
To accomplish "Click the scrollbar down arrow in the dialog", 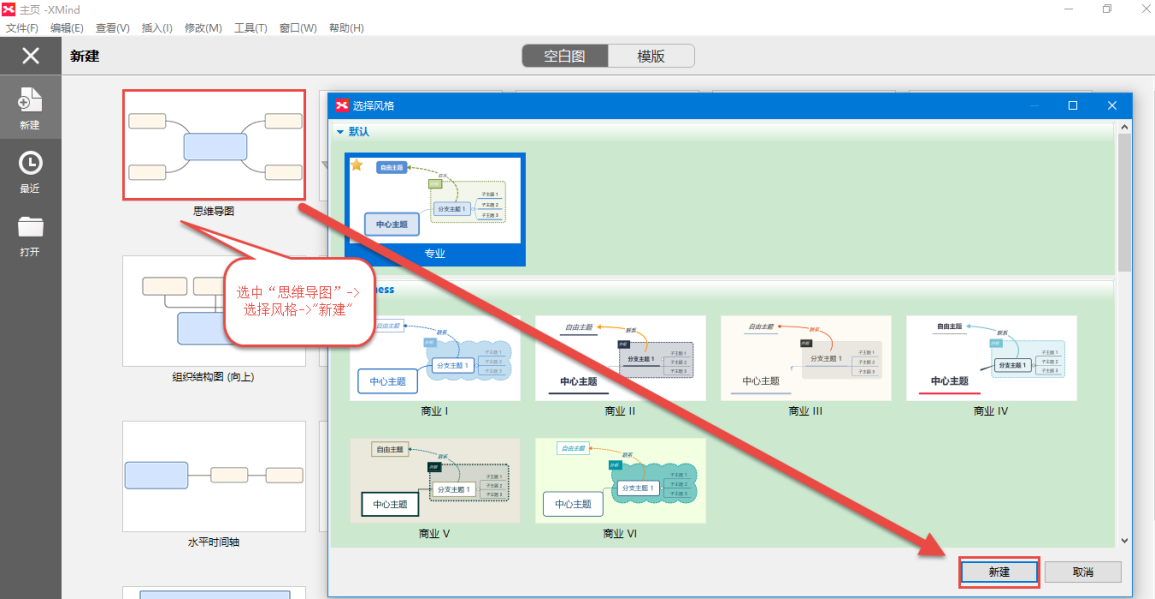I will click(1124, 541).
